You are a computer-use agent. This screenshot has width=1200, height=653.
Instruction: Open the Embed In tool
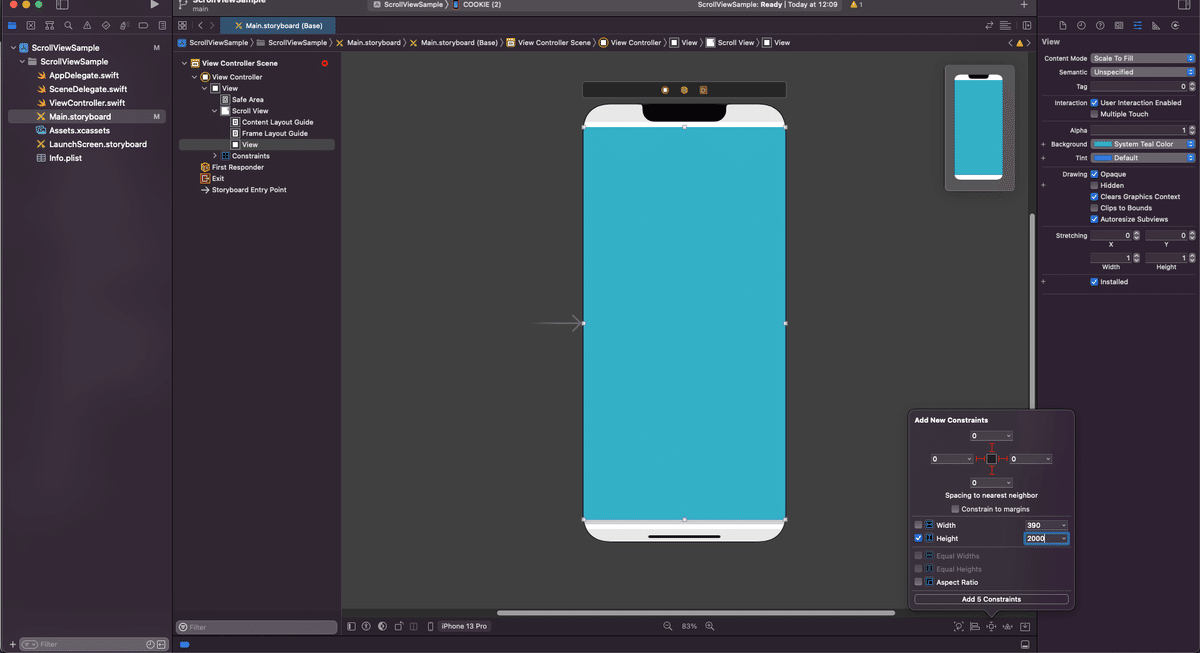(1025, 626)
